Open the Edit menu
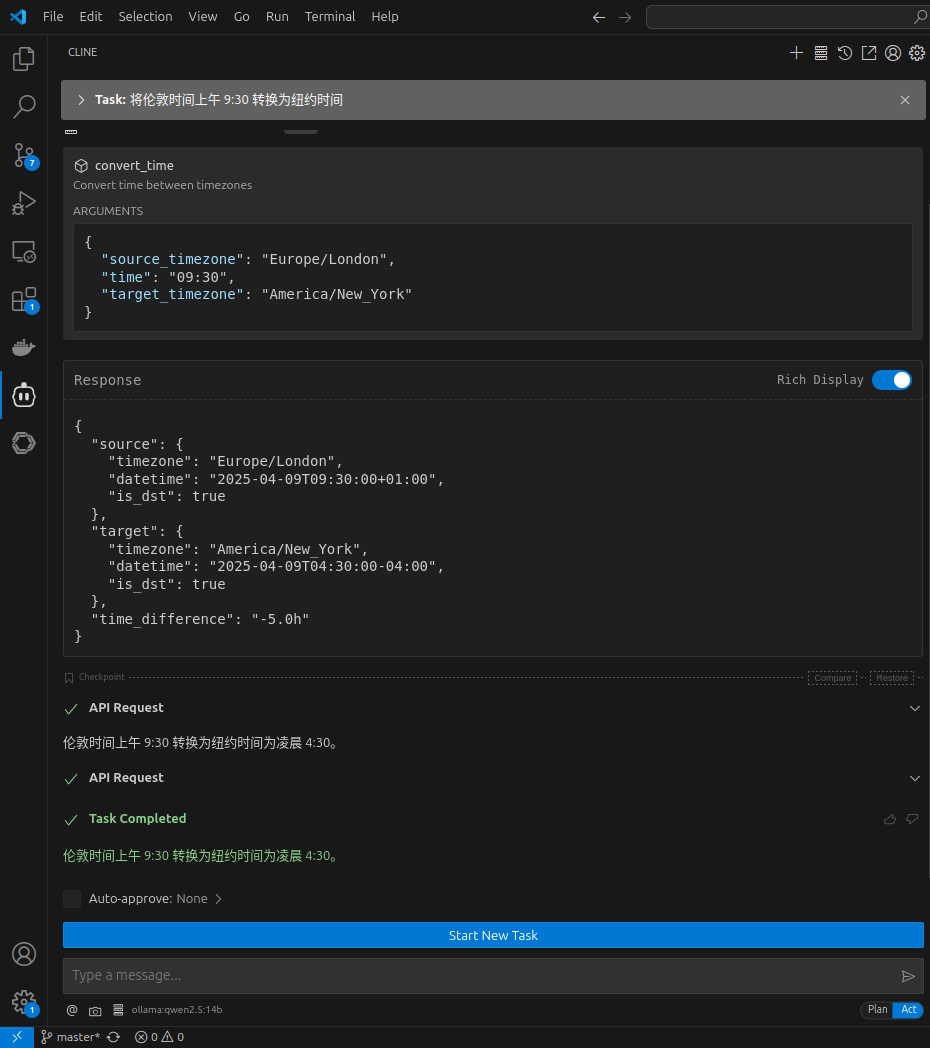This screenshot has width=930, height=1048. (x=90, y=17)
